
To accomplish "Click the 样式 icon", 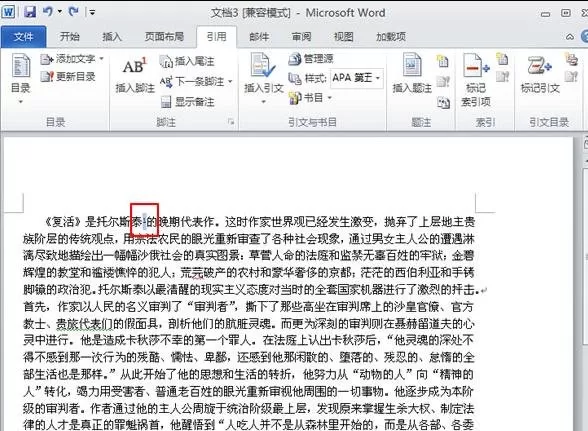I will pos(295,79).
